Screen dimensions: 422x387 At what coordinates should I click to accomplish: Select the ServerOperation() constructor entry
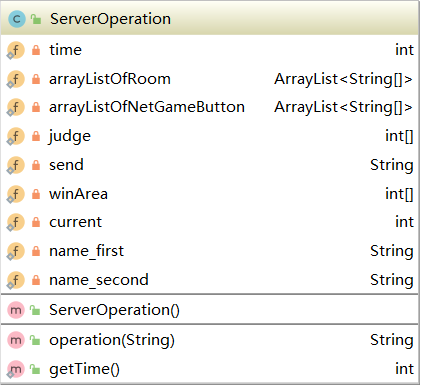[x=210, y=310]
